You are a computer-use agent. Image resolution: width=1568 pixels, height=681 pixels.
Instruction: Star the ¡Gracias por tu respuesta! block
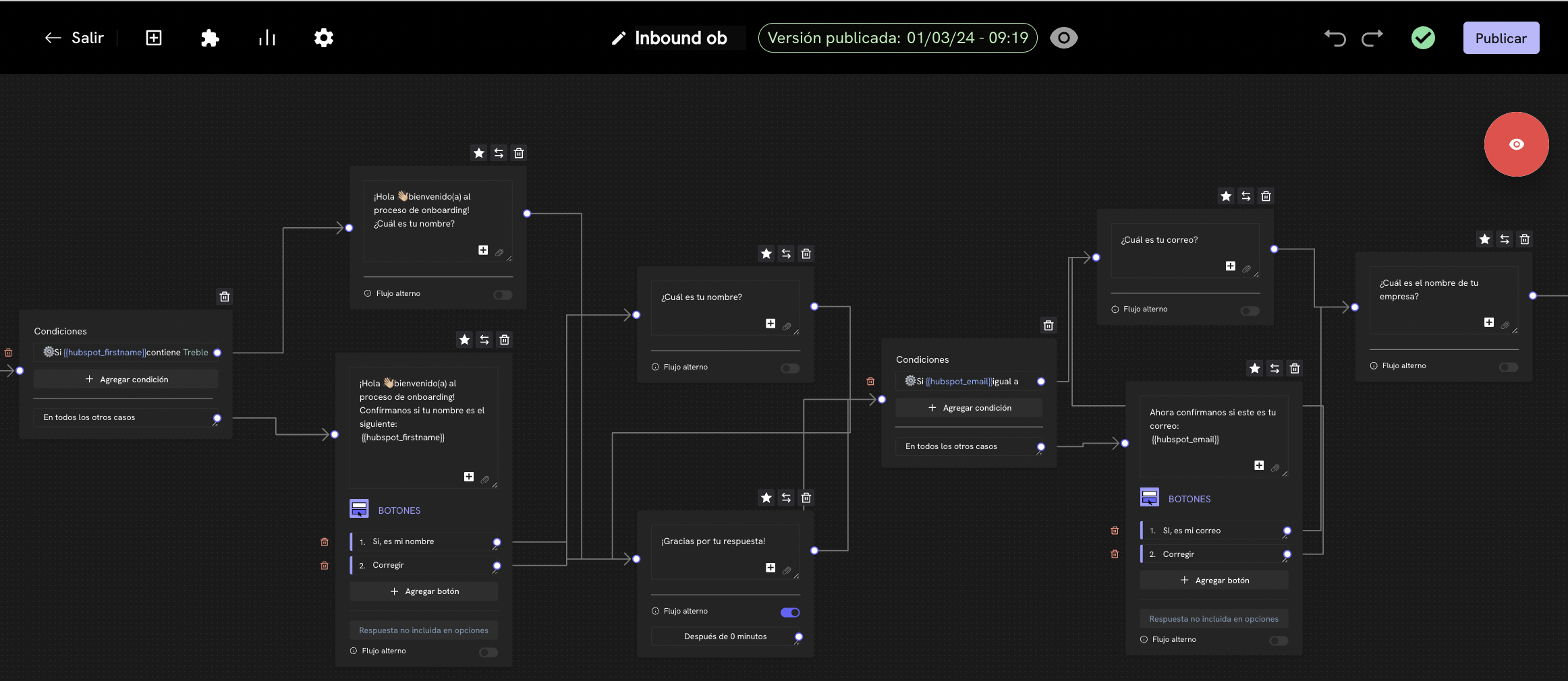click(x=766, y=498)
